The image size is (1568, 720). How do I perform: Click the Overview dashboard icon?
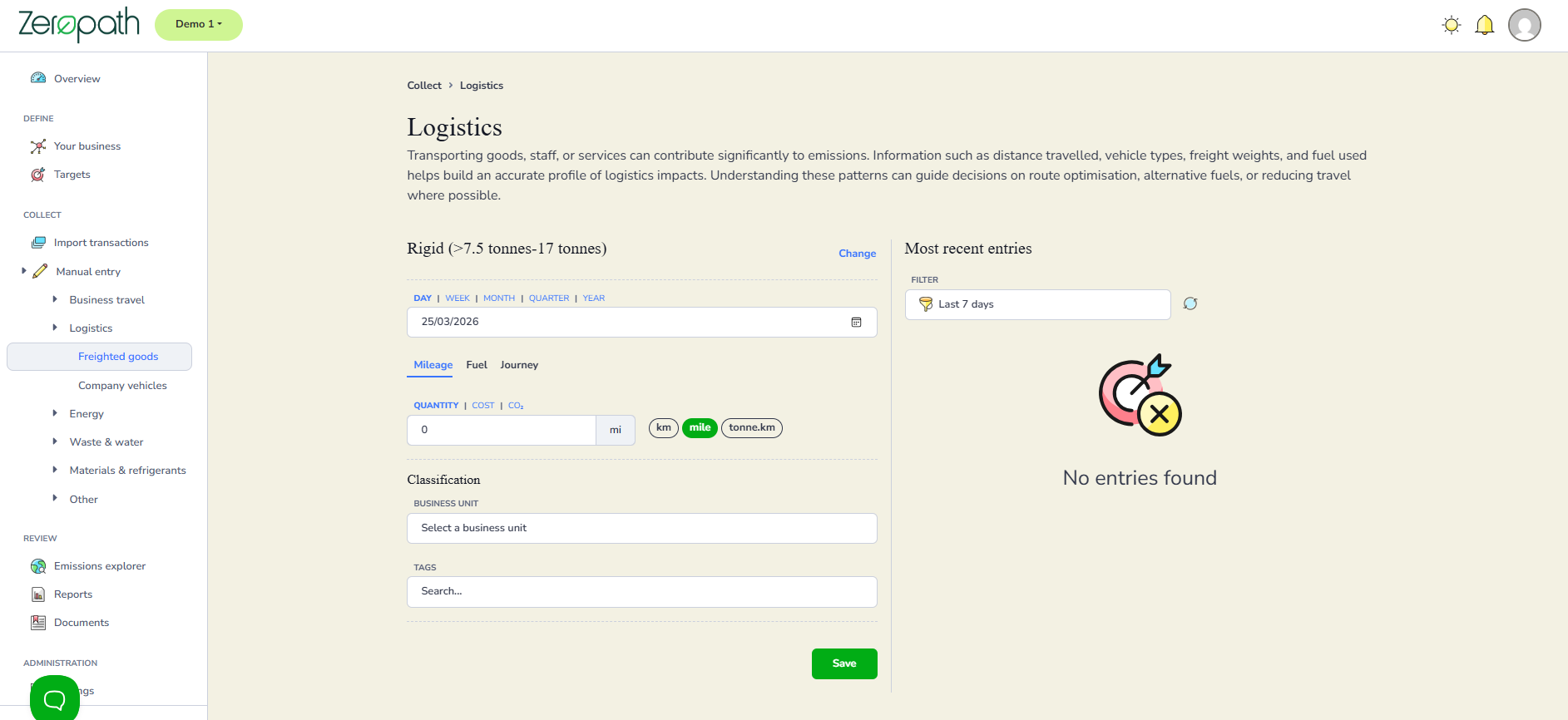[38, 78]
